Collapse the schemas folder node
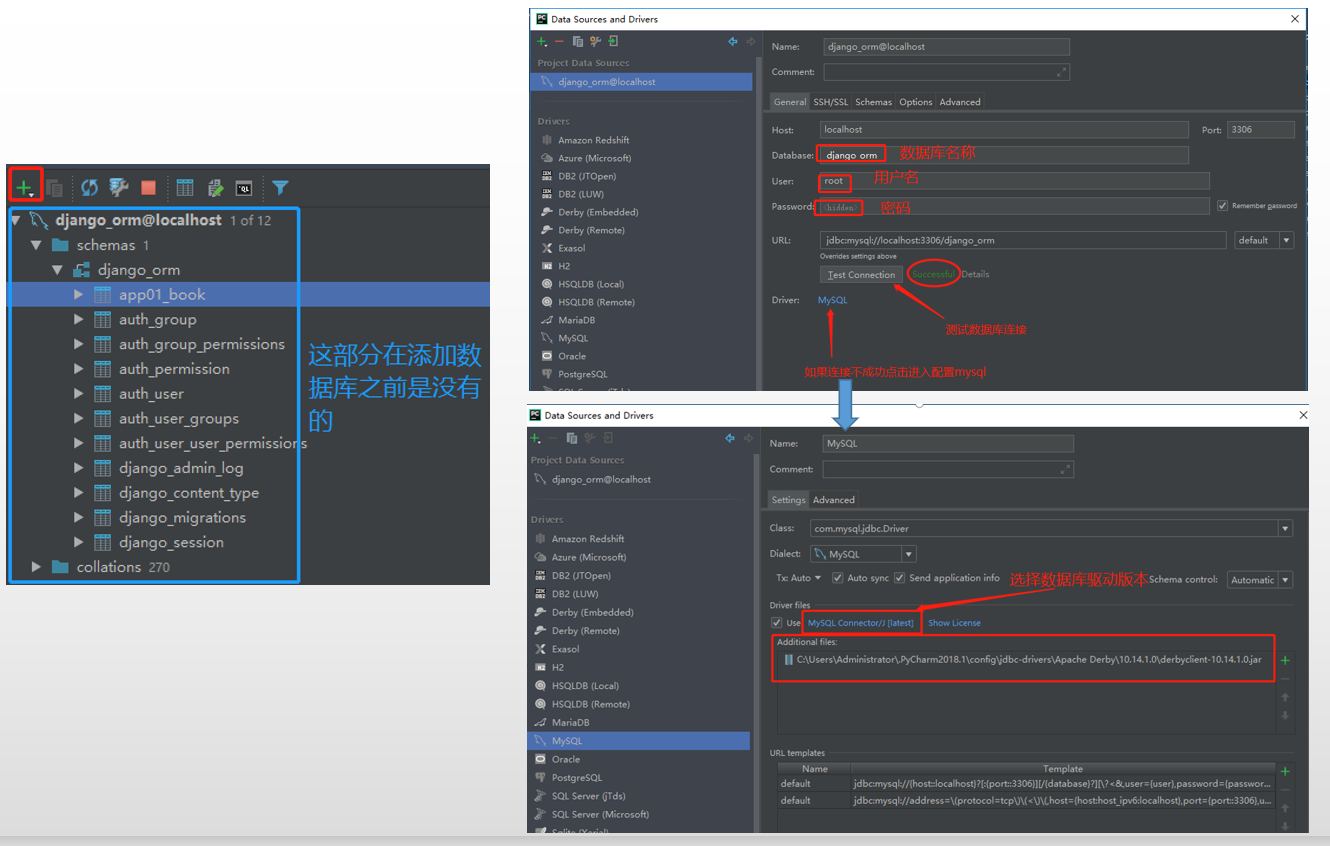Screen dimensions: 1330x846 pyautogui.click(x=37, y=245)
